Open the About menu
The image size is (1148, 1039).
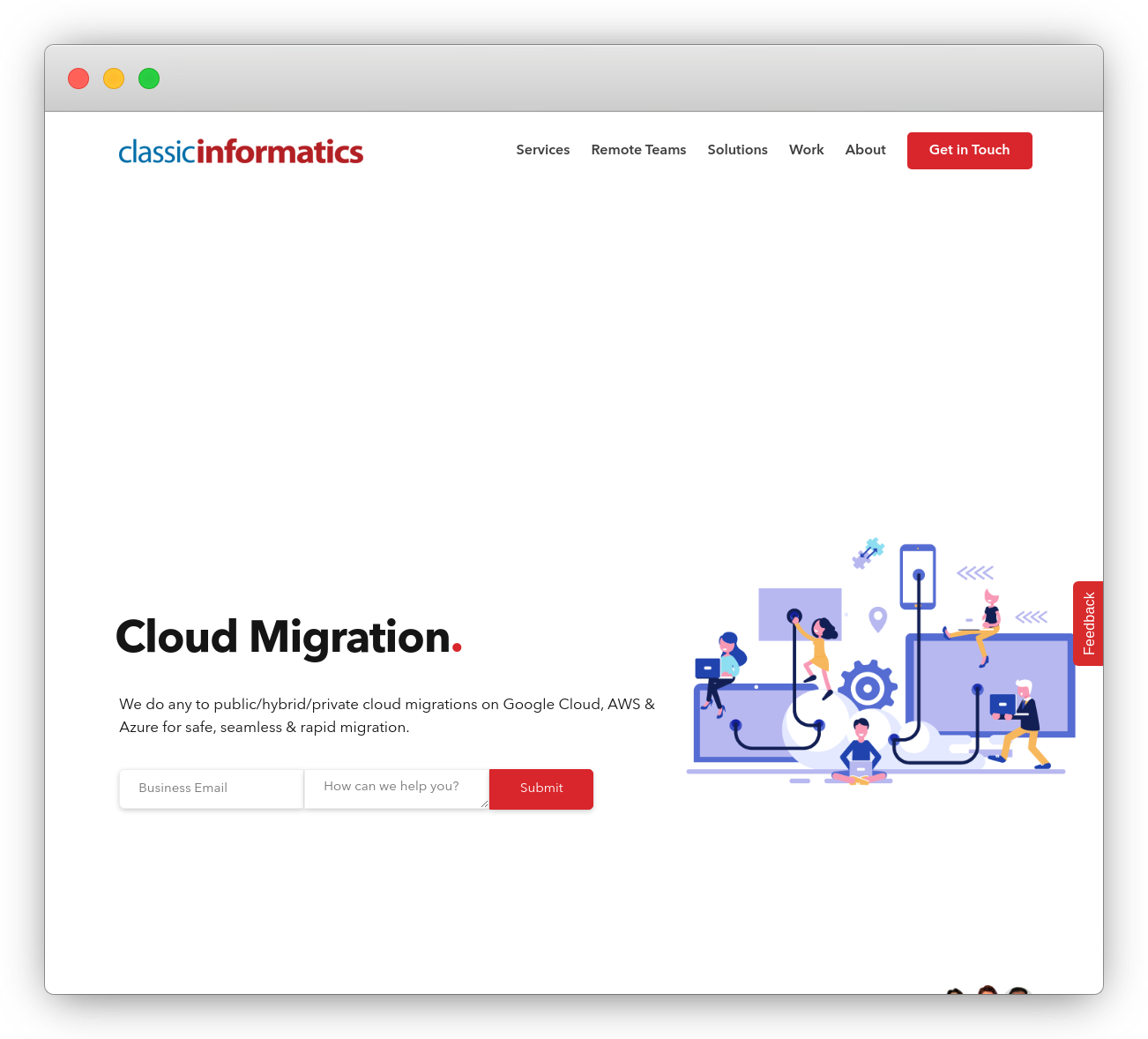(865, 150)
